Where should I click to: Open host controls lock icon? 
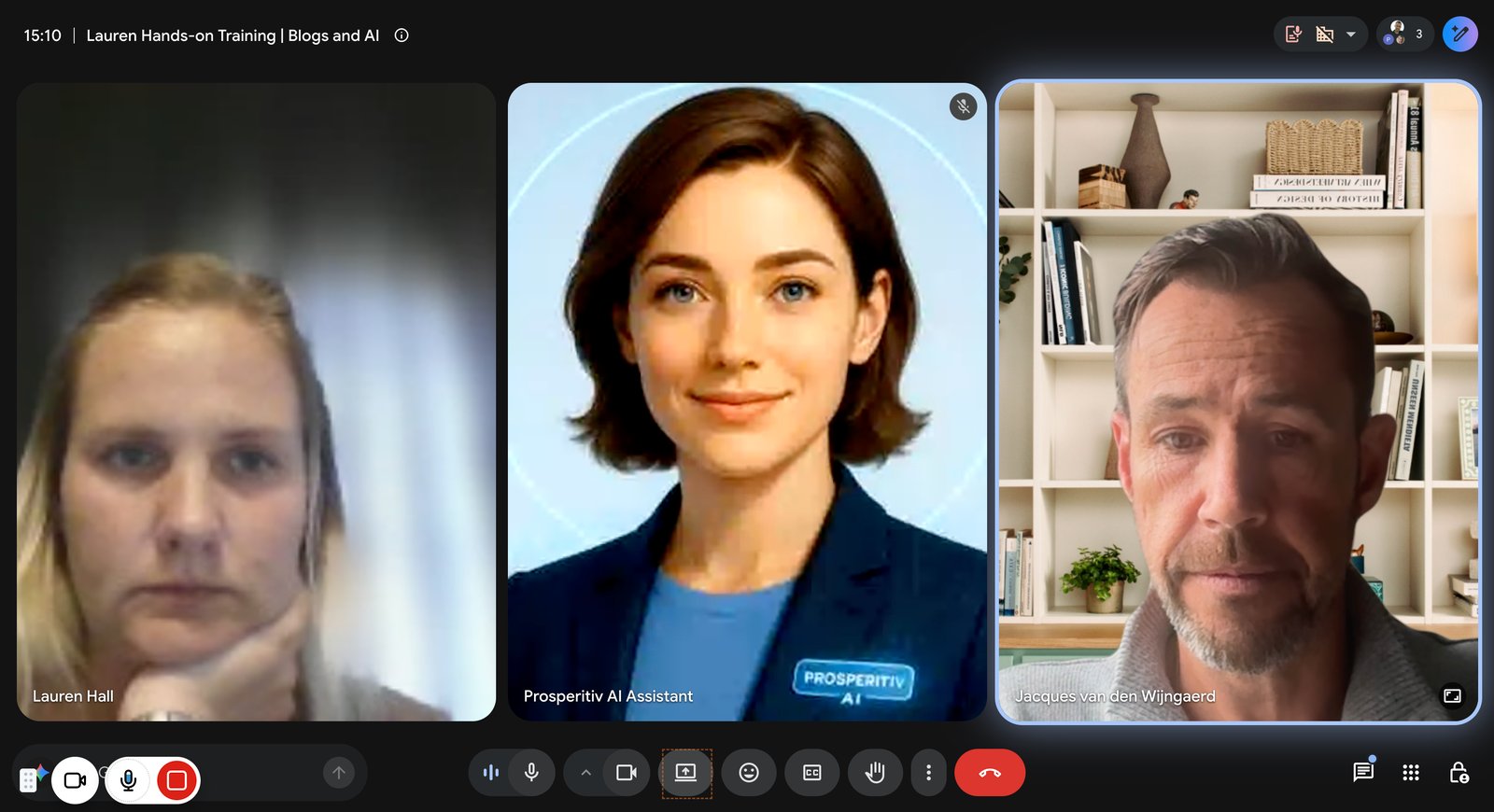coord(1459,773)
